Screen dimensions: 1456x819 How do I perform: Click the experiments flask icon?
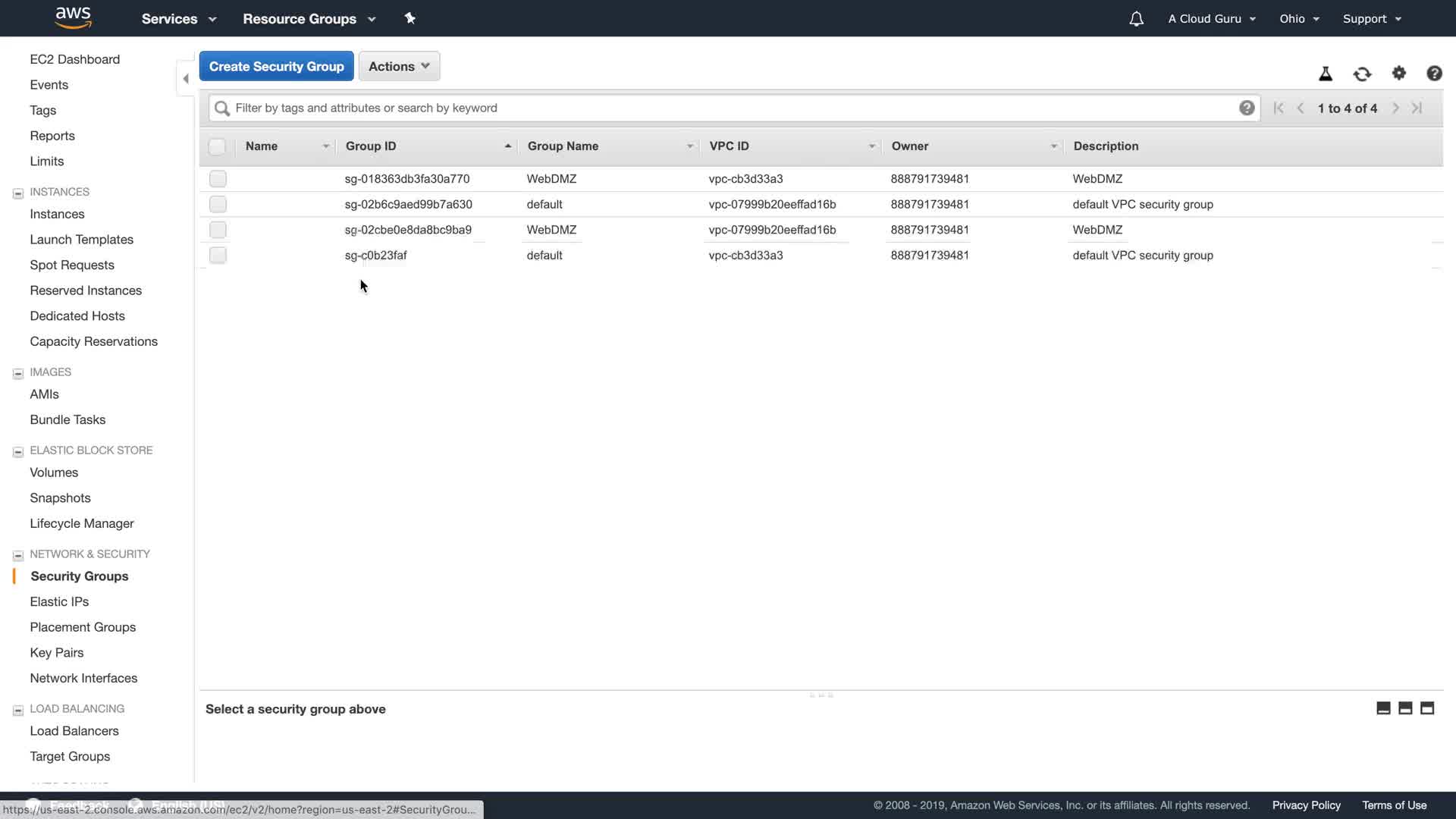(x=1326, y=74)
